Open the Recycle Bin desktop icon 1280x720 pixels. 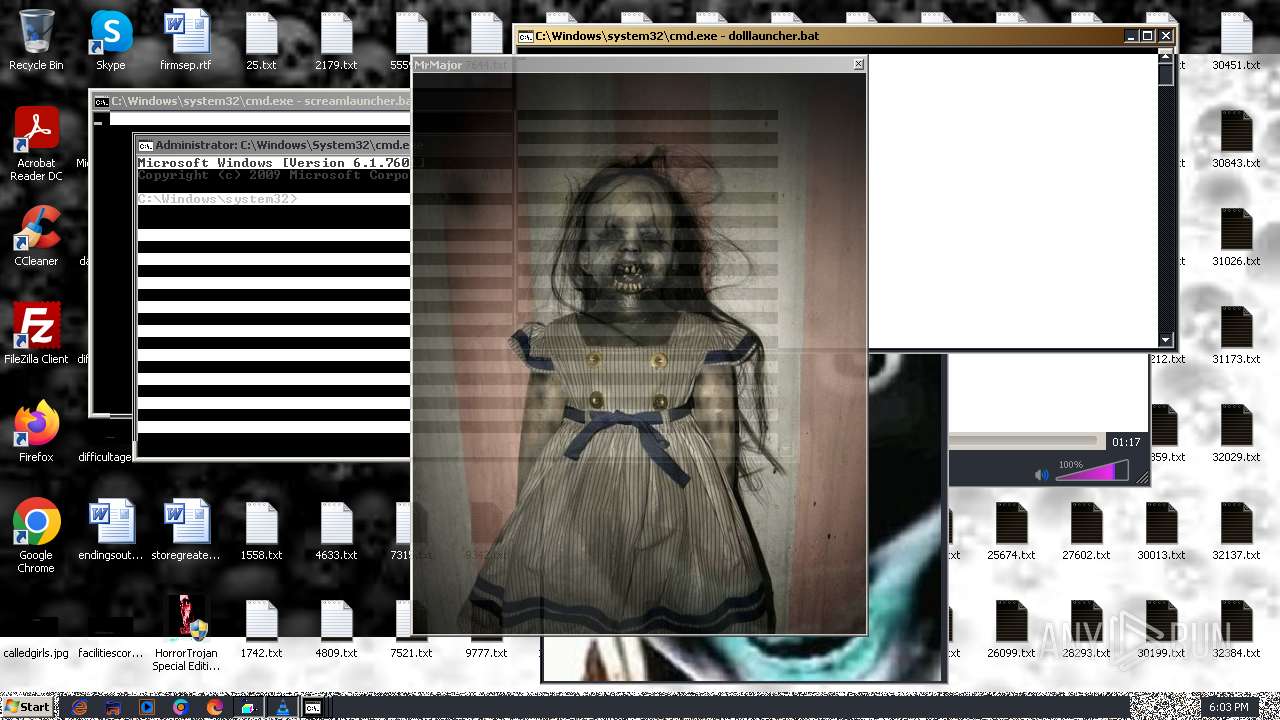[36, 41]
